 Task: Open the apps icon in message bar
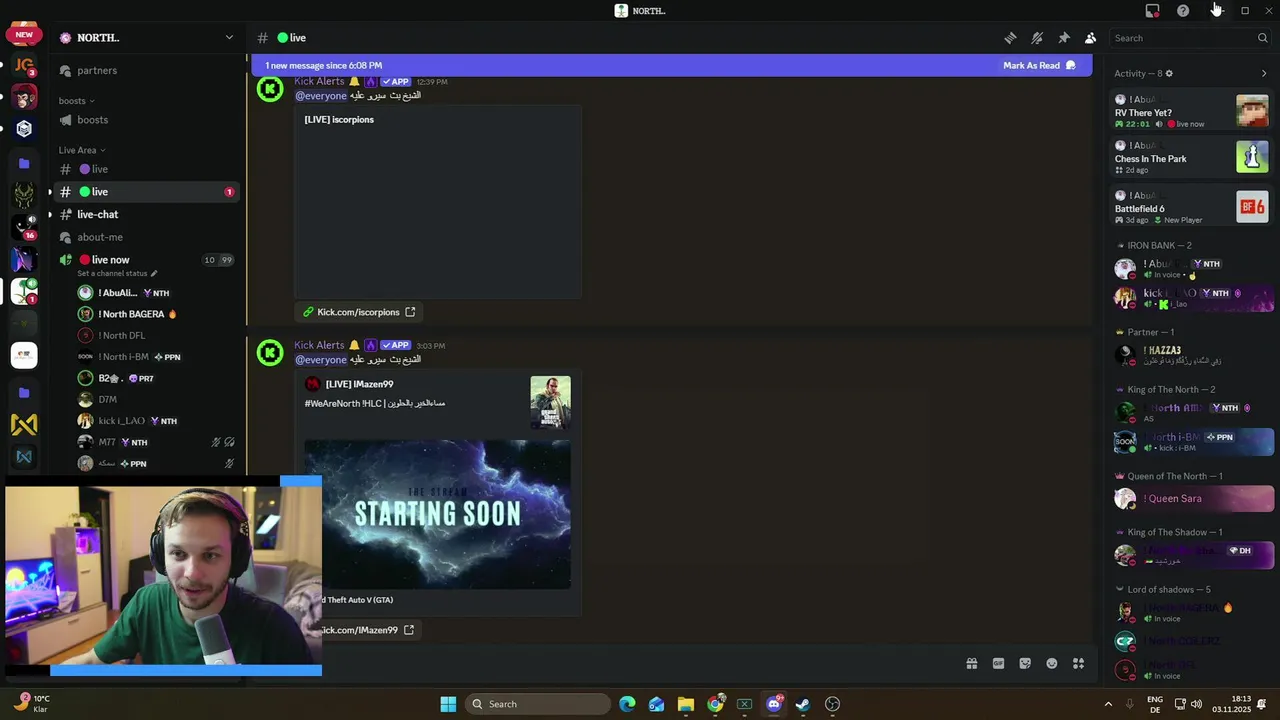(x=1078, y=664)
